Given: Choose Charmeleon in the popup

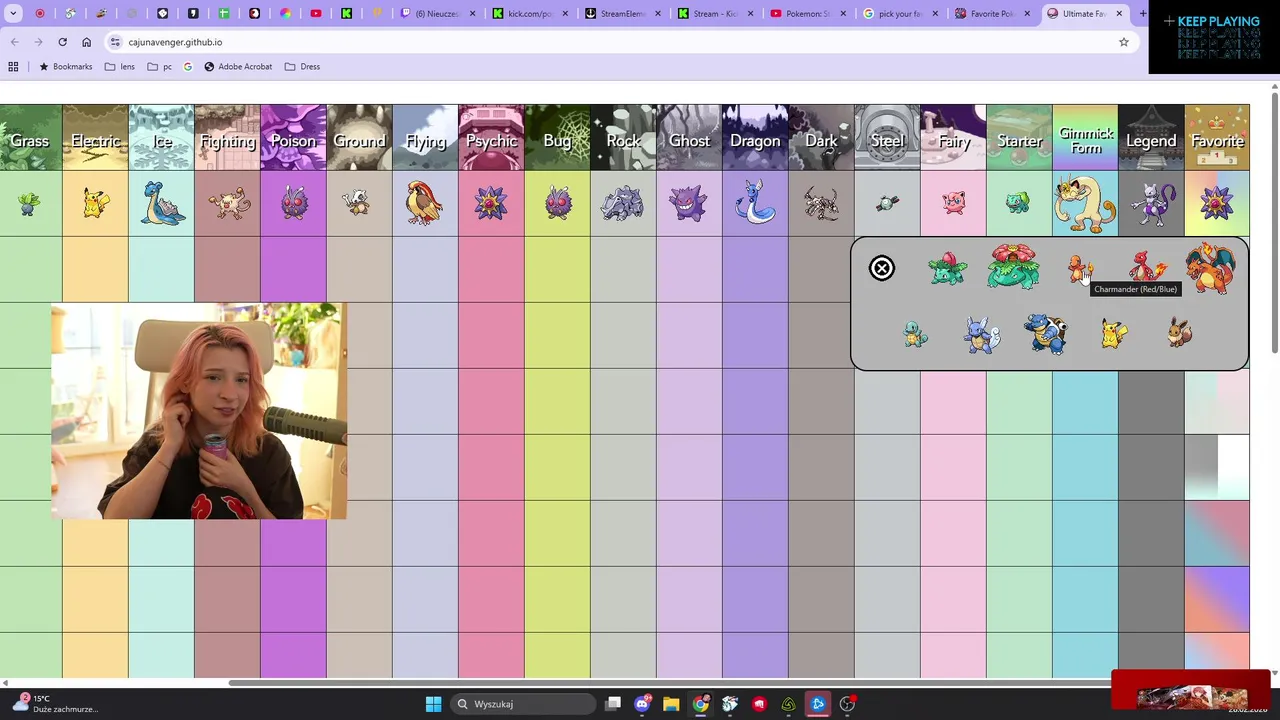Looking at the screenshot, I should tap(1146, 266).
